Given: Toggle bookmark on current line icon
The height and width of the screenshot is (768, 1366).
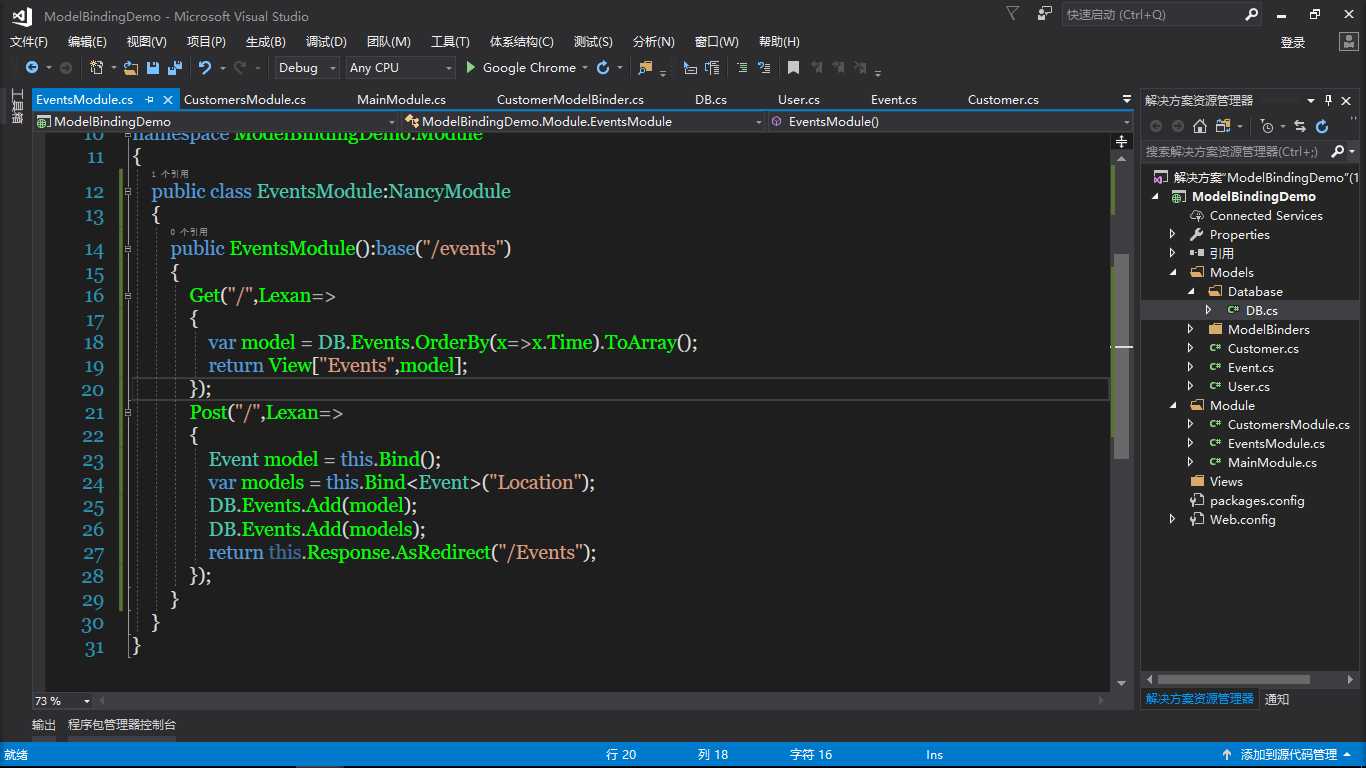Looking at the screenshot, I should (793, 68).
